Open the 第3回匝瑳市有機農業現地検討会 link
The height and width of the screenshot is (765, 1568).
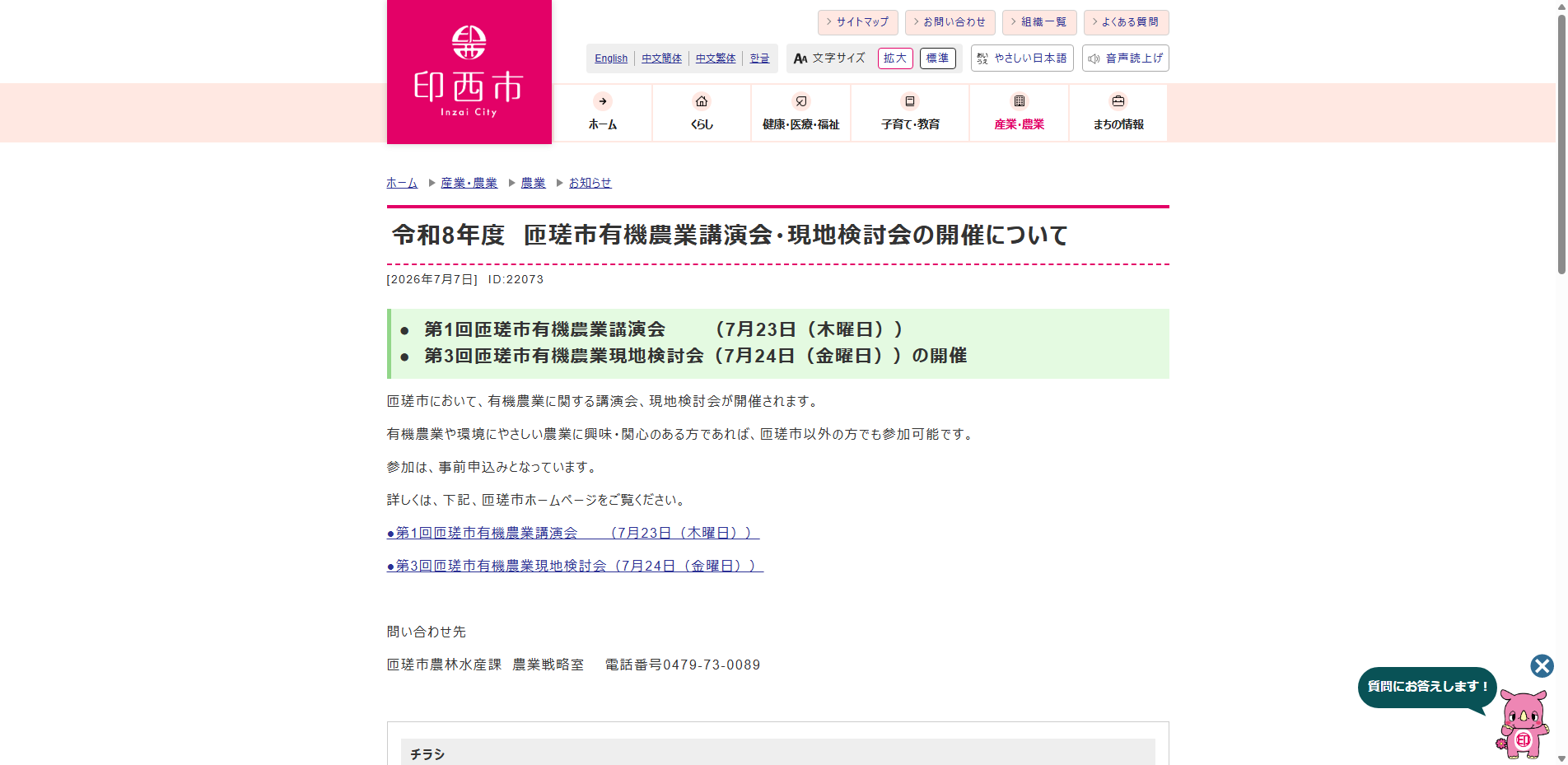tap(576, 567)
